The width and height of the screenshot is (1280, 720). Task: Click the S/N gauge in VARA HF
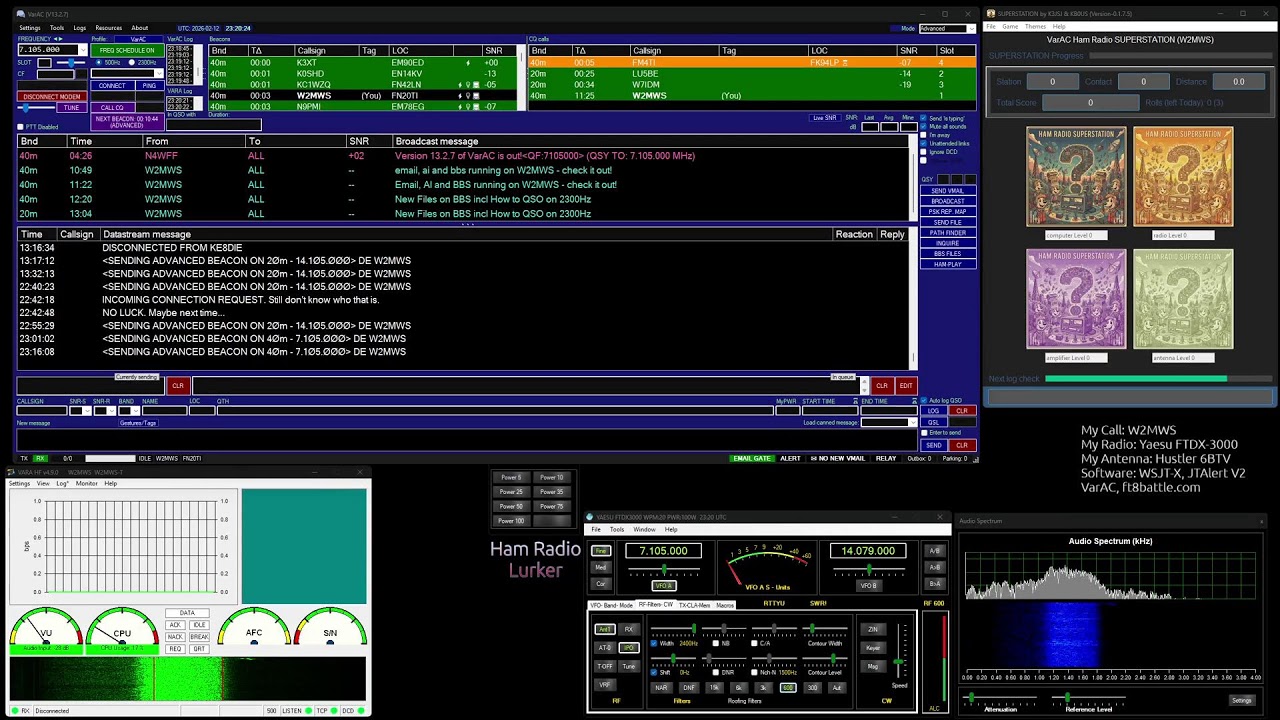coord(330,628)
